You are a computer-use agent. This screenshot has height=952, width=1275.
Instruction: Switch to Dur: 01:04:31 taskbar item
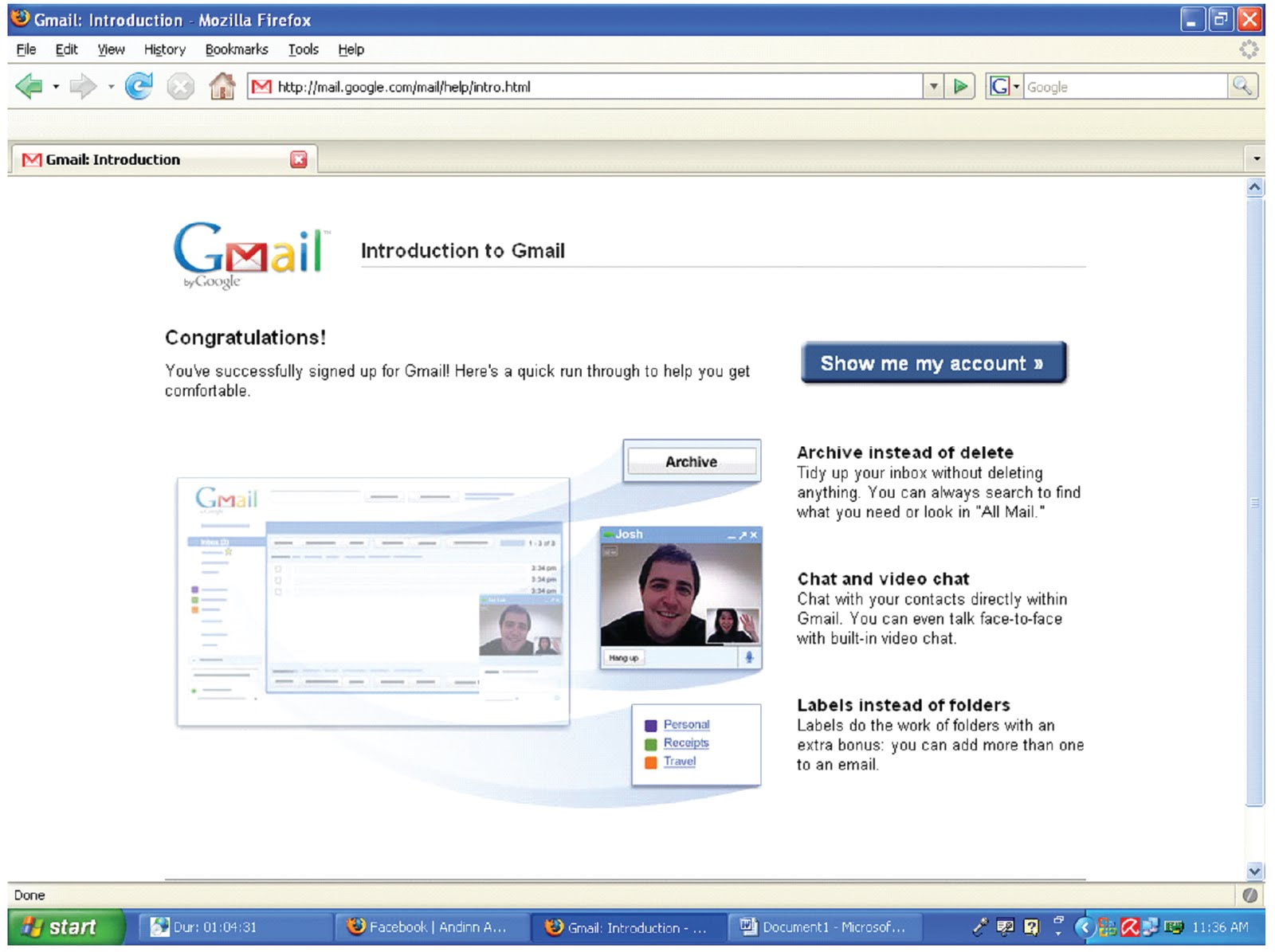pos(235,927)
